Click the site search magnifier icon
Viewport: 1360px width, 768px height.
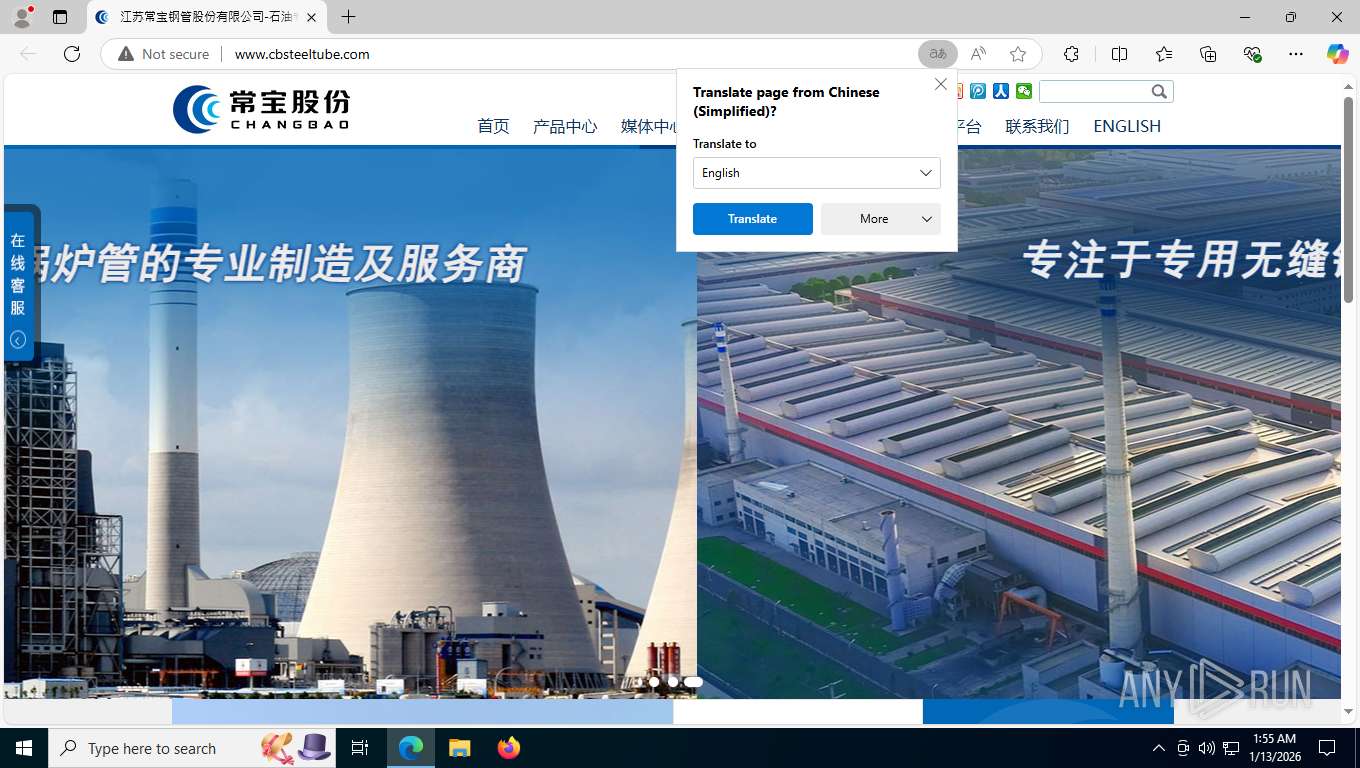click(x=1159, y=91)
